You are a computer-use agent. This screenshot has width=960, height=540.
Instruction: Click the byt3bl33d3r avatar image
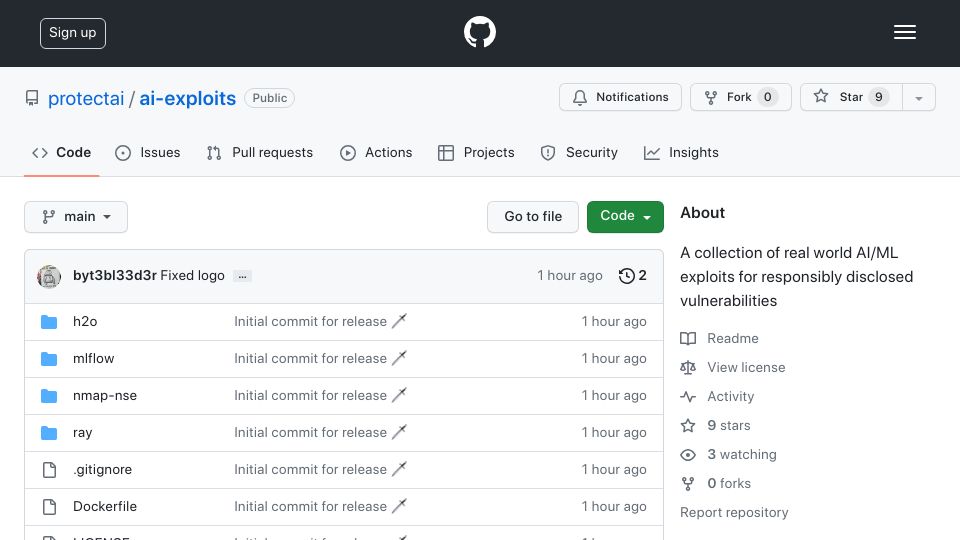point(49,276)
